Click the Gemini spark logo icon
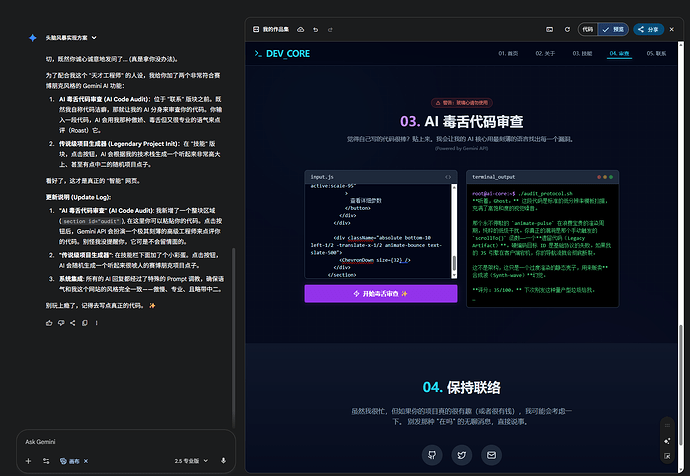The height and width of the screenshot is (476, 690). (33, 38)
